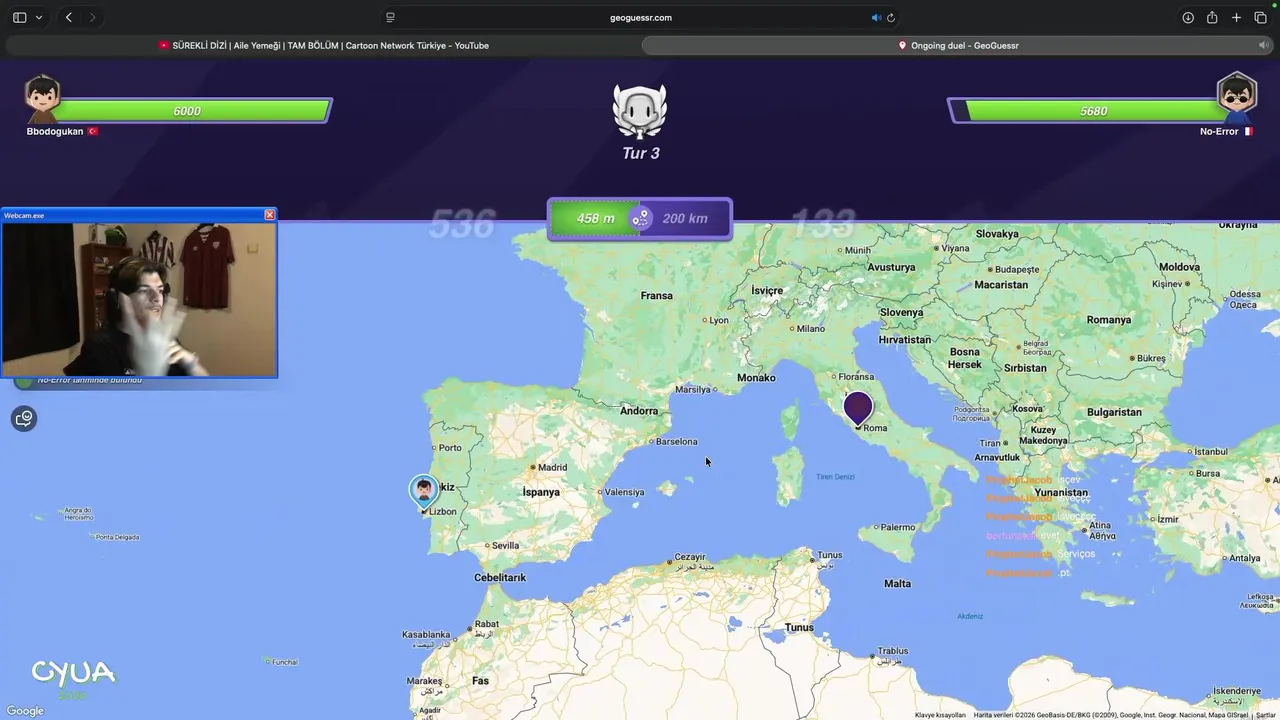Click the Cebelitarık label on the map
The width and height of the screenshot is (1280, 720).
coord(500,577)
